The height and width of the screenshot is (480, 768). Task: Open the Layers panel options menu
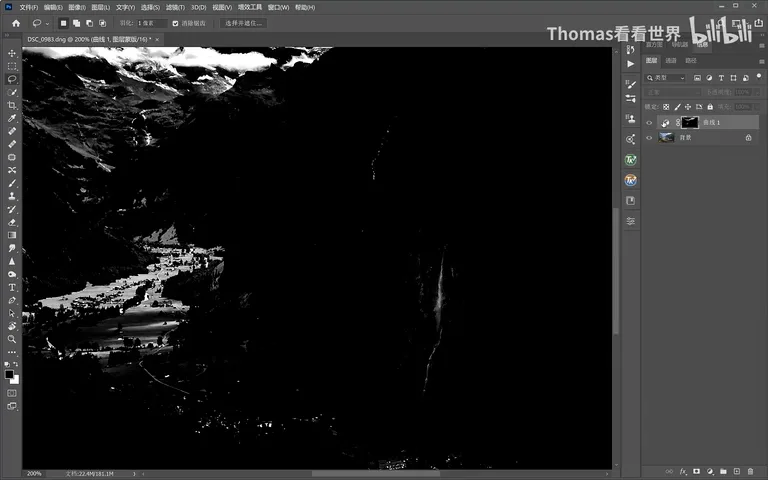pyautogui.click(x=762, y=61)
